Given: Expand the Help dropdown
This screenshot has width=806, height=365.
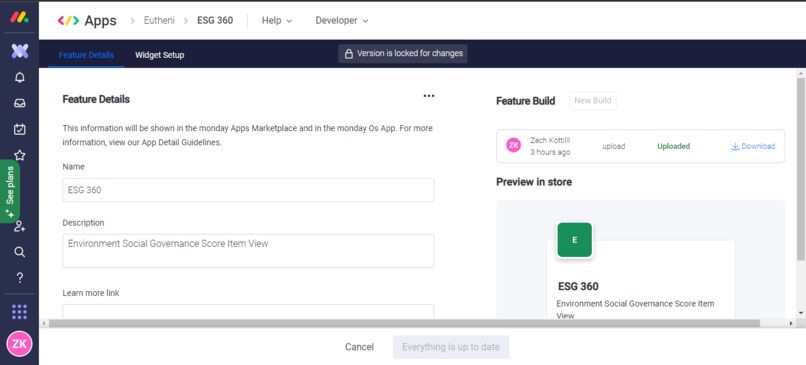Looking at the screenshot, I should [277, 21].
